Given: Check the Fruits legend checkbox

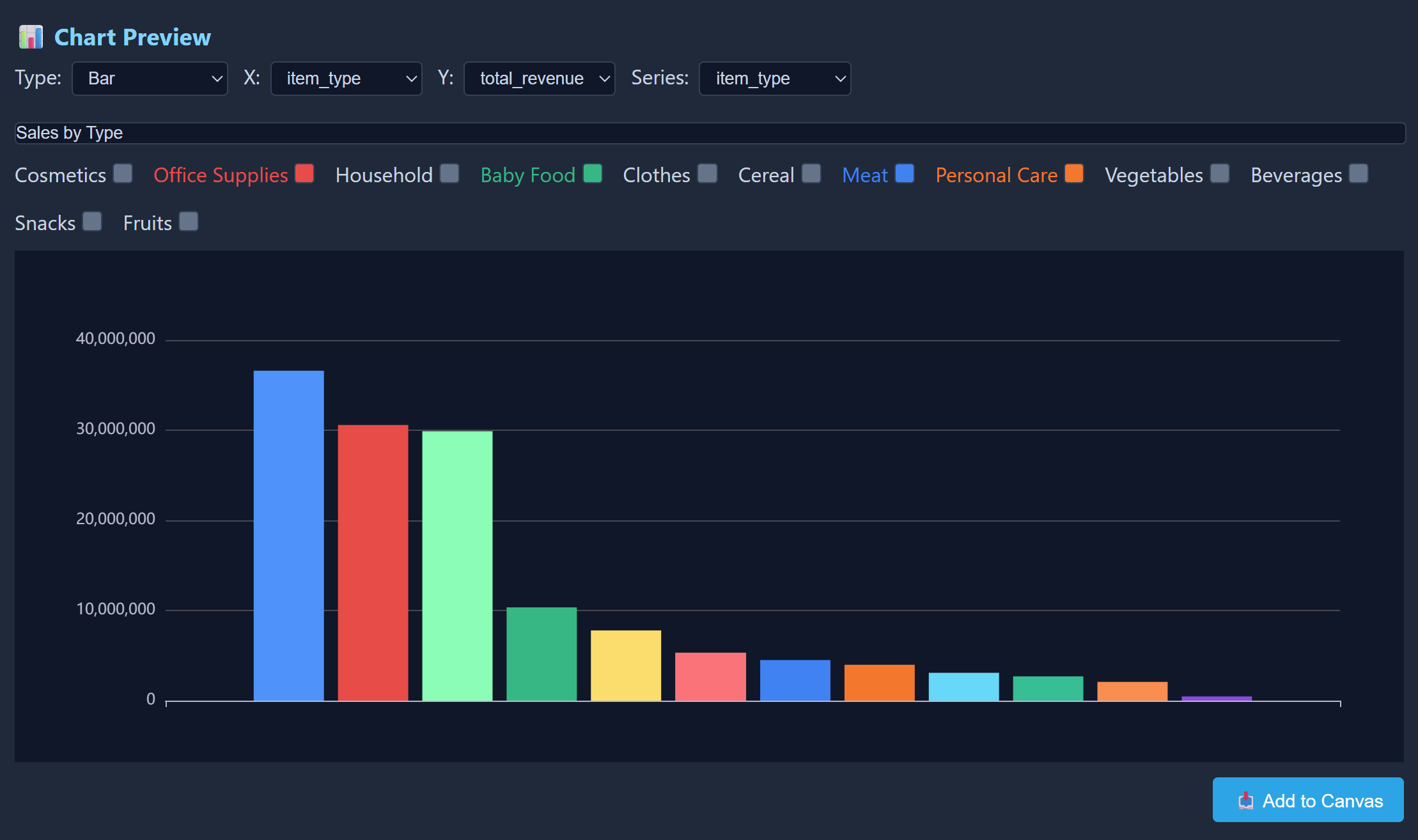Looking at the screenshot, I should pos(189,222).
